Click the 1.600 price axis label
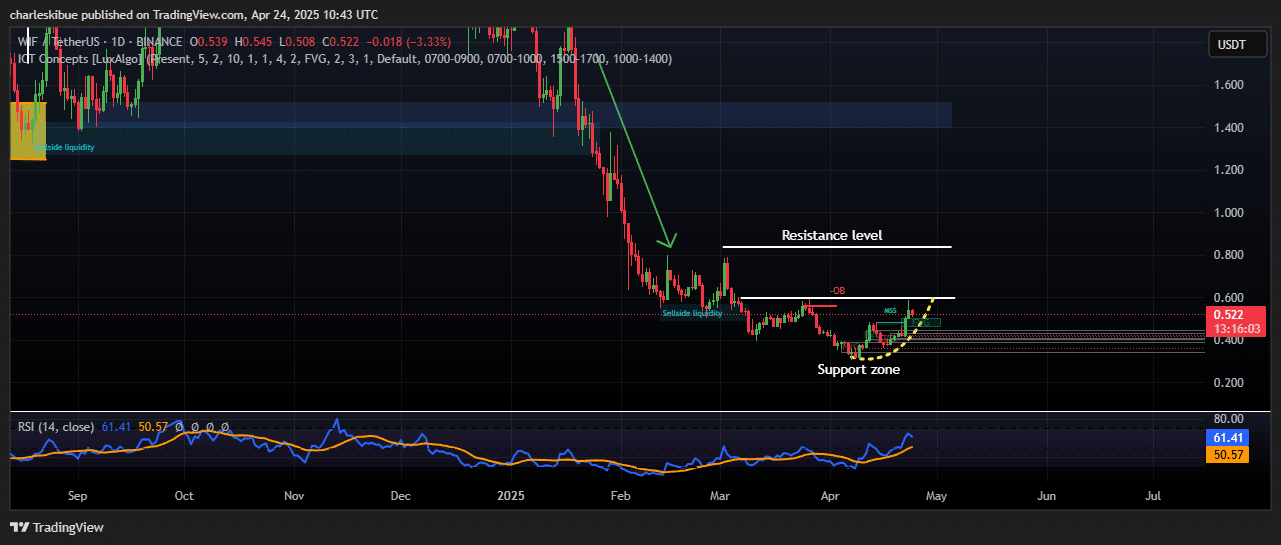This screenshot has height=545, width=1281. tap(1227, 85)
